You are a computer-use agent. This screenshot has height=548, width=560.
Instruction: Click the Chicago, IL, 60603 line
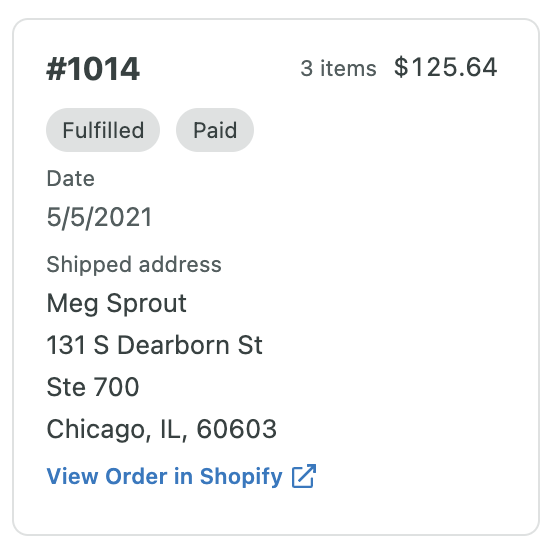[x=162, y=429]
